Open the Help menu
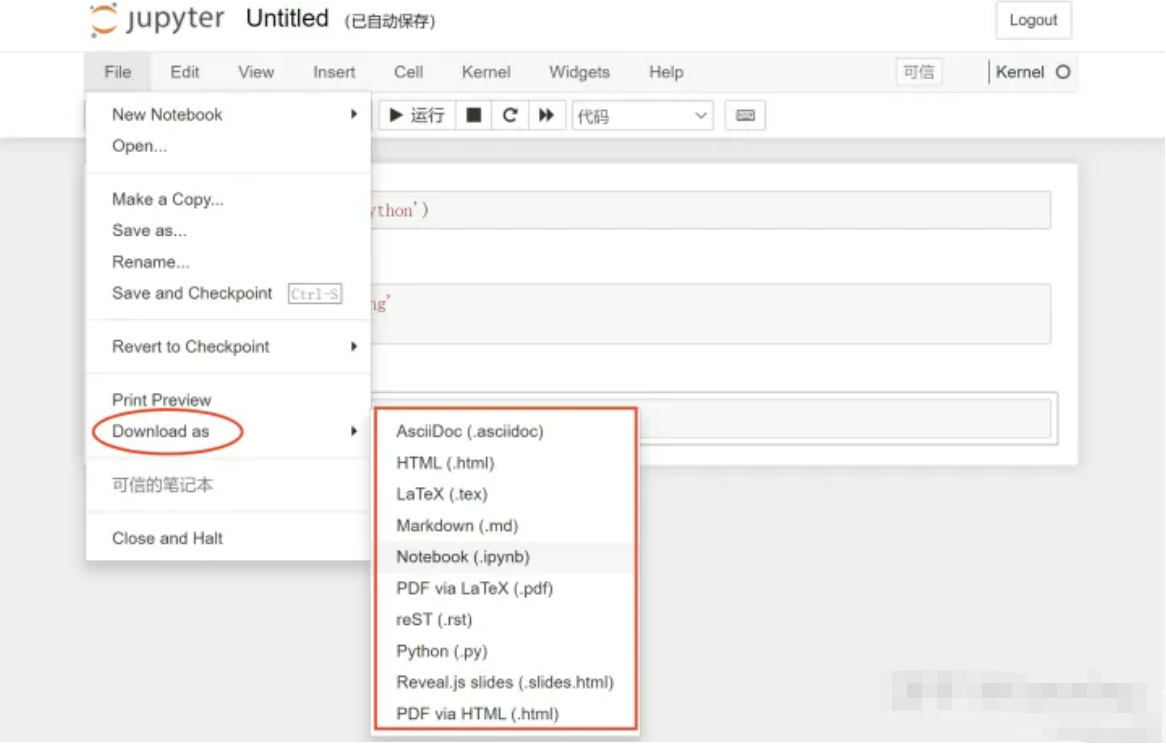The image size is (1166, 744). click(666, 72)
